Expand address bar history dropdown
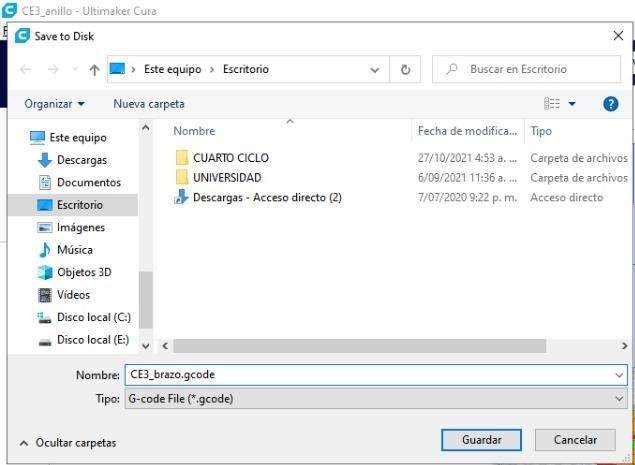This screenshot has height=465, width=635. click(x=375, y=70)
